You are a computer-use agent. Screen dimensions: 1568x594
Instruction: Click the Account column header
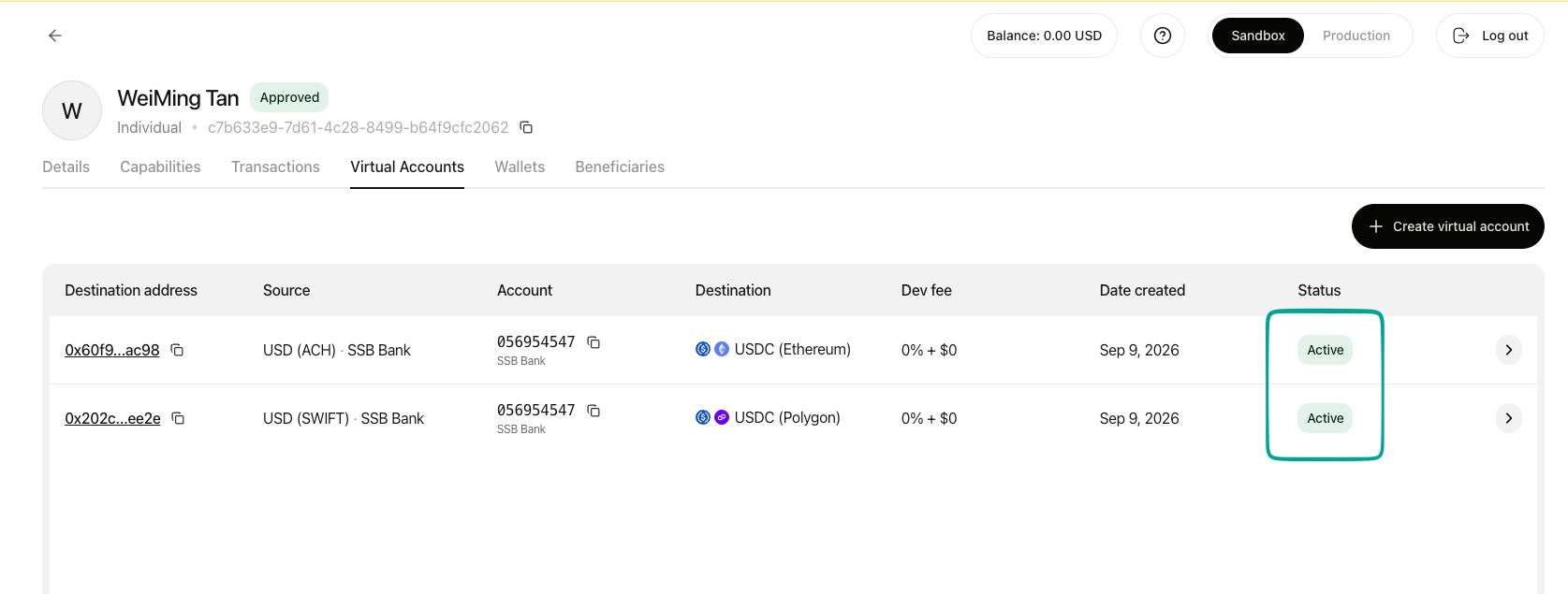[524, 290]
